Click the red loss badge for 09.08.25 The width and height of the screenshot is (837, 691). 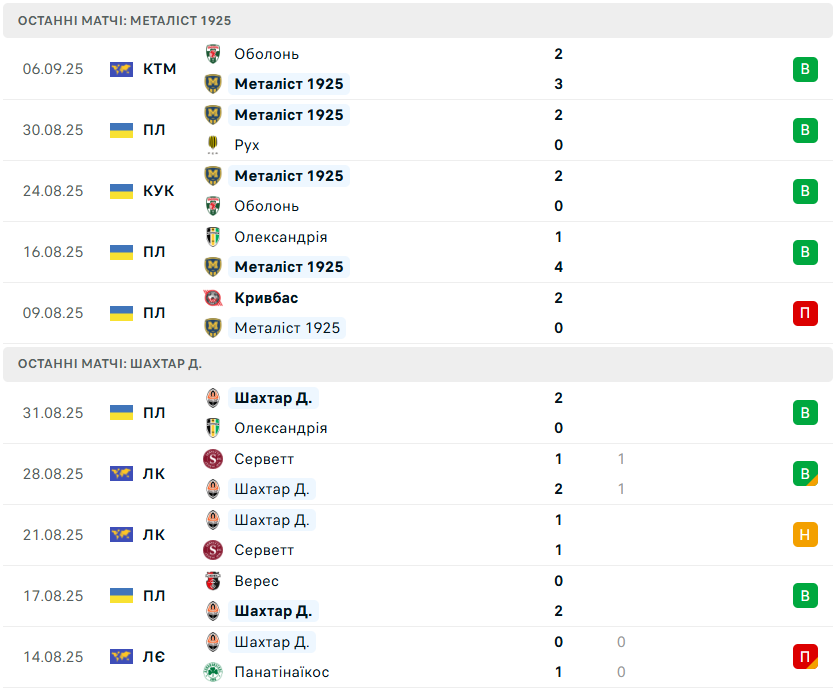[x=805, y=313]
